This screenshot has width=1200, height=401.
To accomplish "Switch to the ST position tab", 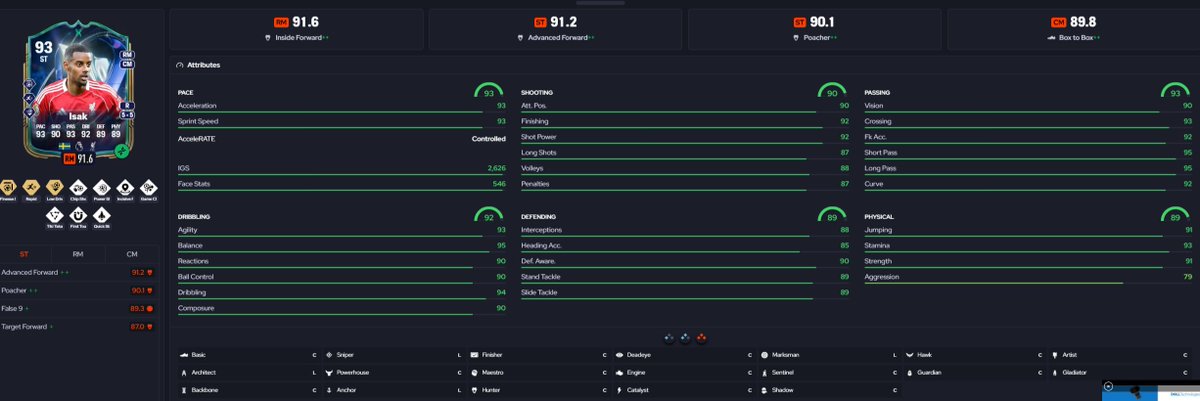I will [x=25, y=254].
